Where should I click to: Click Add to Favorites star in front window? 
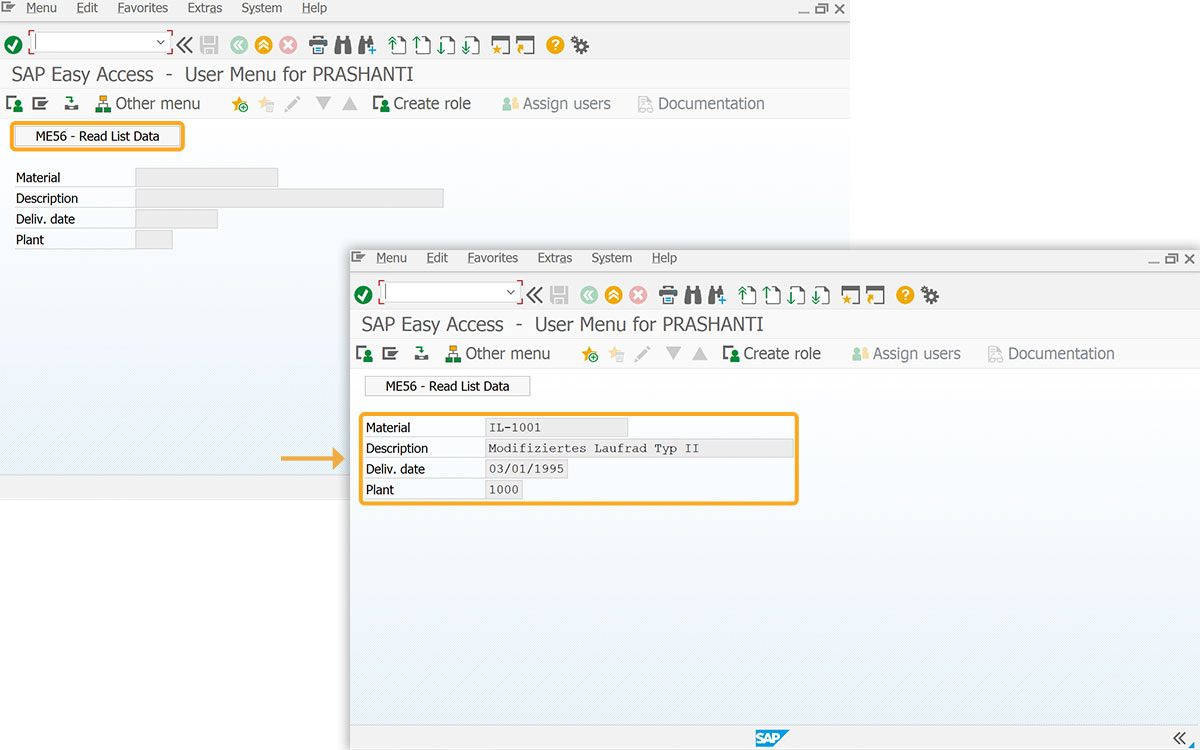click(590, 354)
